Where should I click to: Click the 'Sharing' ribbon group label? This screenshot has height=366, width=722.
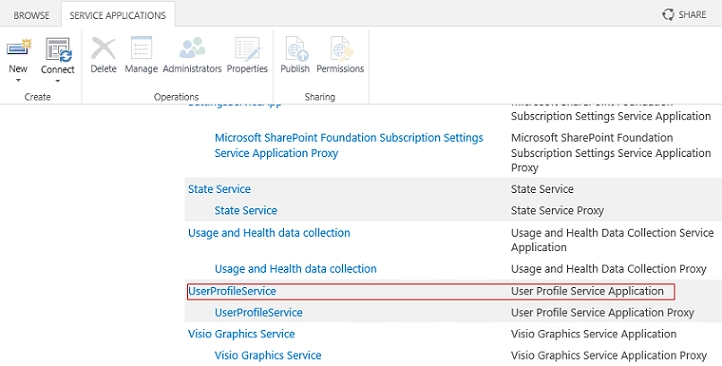coord(320,97)
